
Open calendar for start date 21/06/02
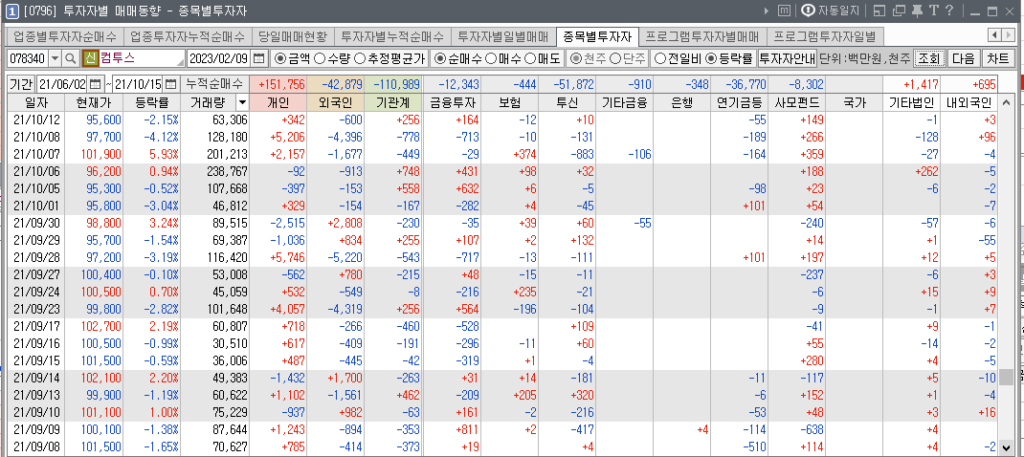(96, 83)
